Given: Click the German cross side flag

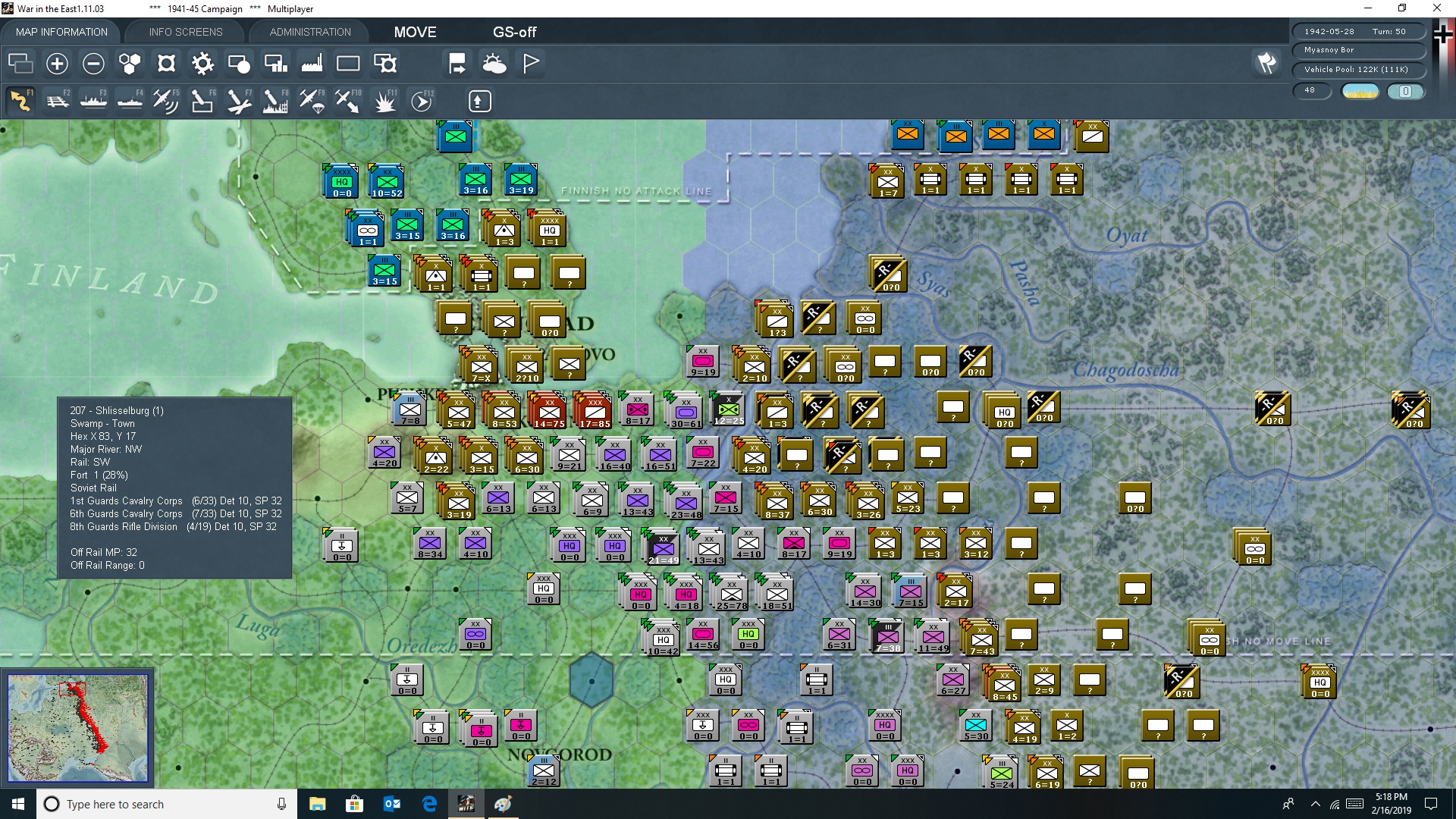Looking at the screenshot, I should (1443, 35).
